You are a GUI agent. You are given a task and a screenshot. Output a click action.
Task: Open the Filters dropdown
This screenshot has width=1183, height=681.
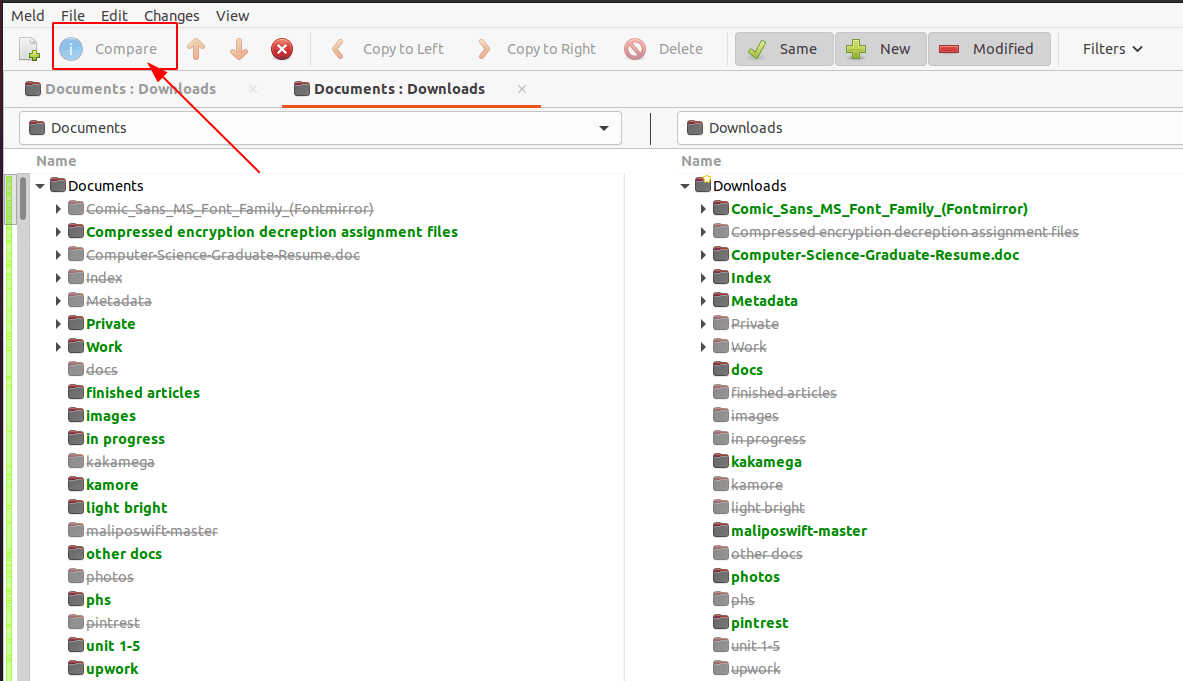click(x=1112, y=49)
